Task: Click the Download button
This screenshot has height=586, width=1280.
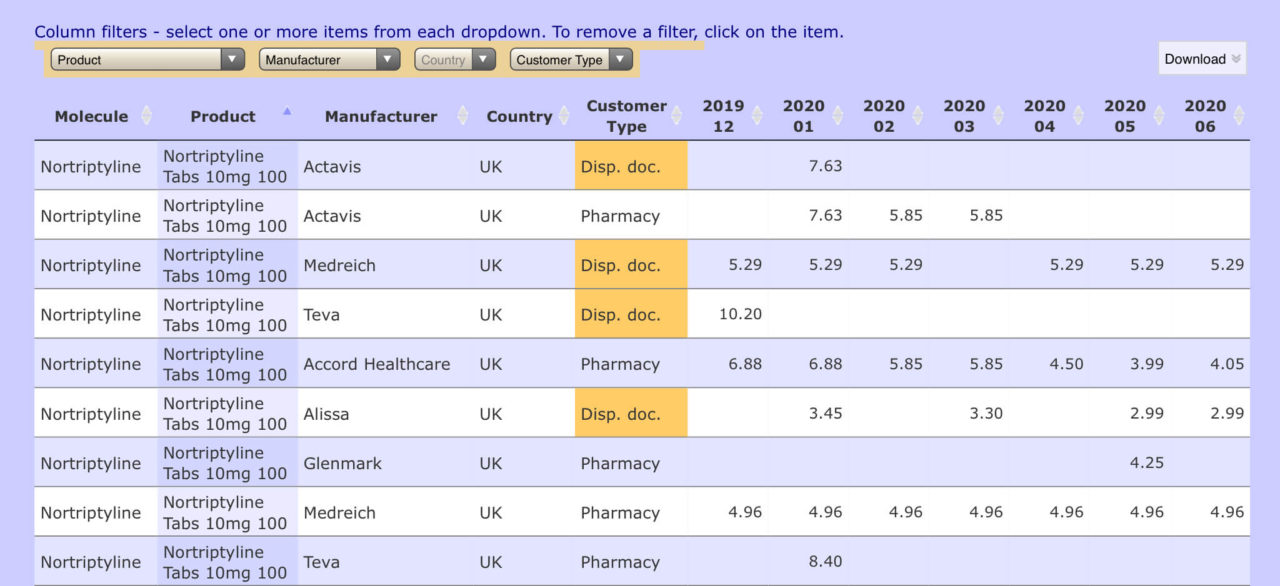Action: pyautogui.click(x=1195, y=59)
